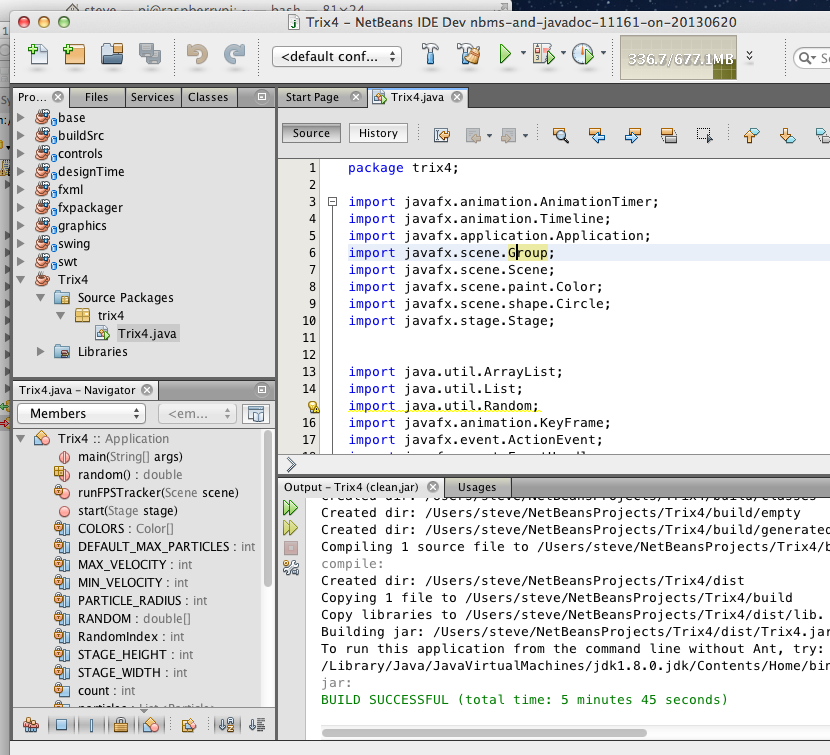The height and width of the screenshot is (755, 830).
Task: Click the memory usage bar 336.7/677.1MB
Action: [x=679, y=58]
